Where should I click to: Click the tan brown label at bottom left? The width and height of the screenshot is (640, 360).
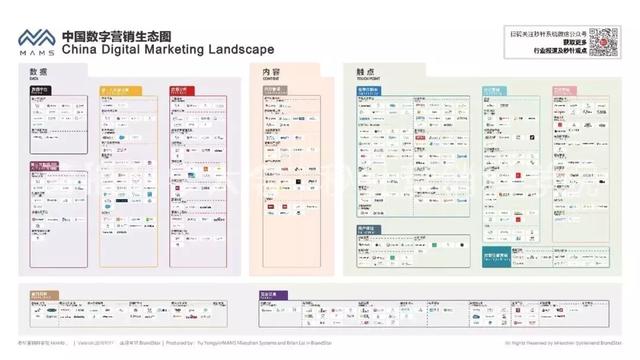[x=44, y=295]
